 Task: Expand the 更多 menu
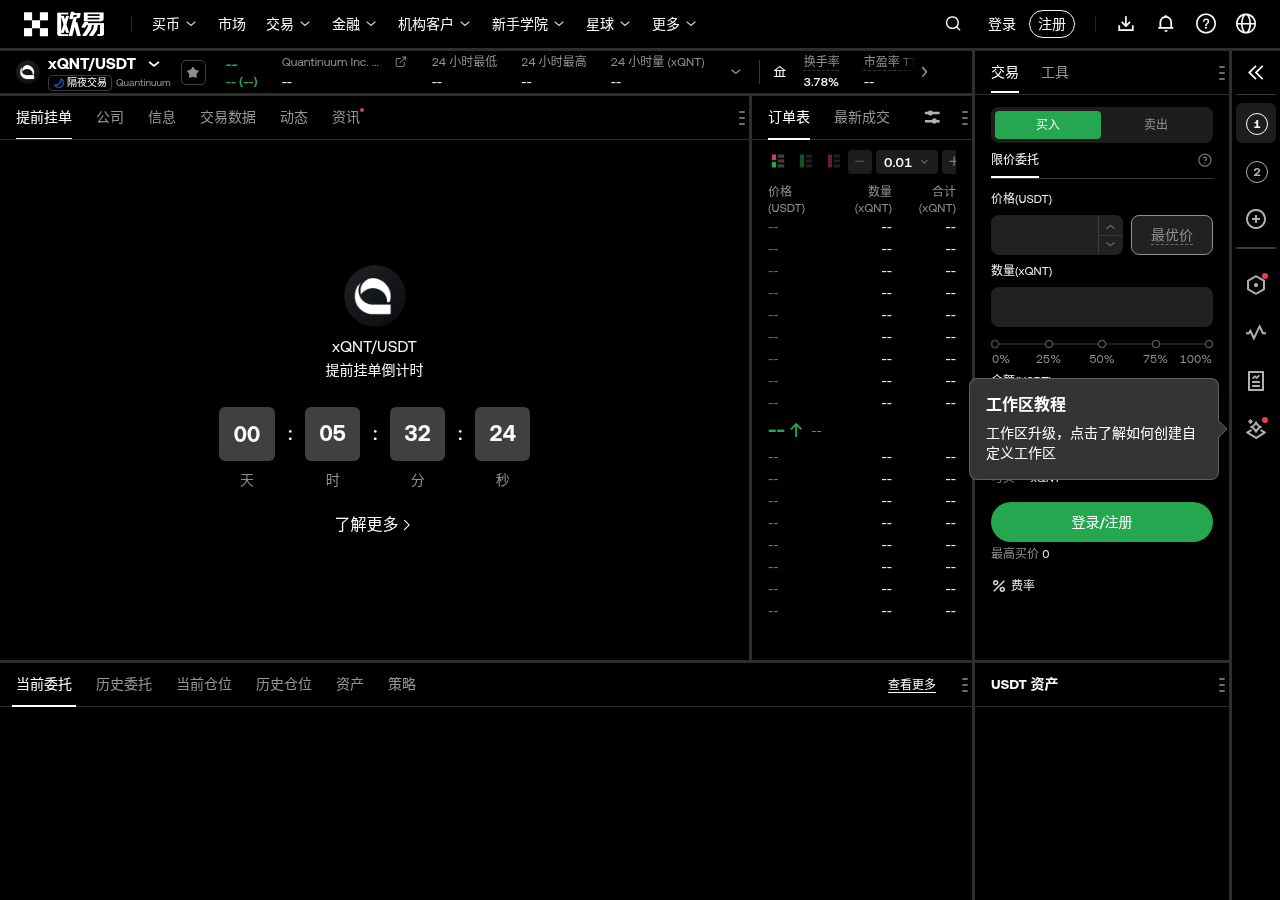pos(674,24)
